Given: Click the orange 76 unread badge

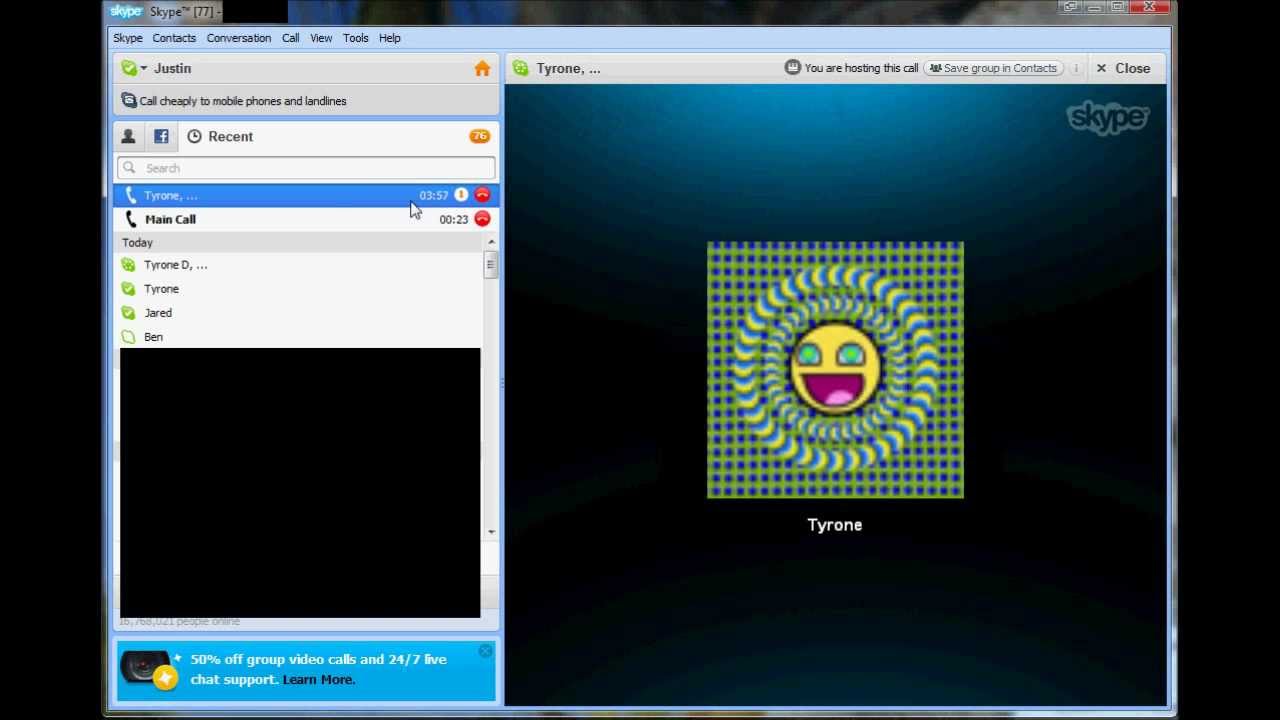Looking at the screenshot, I should point(480,136).
